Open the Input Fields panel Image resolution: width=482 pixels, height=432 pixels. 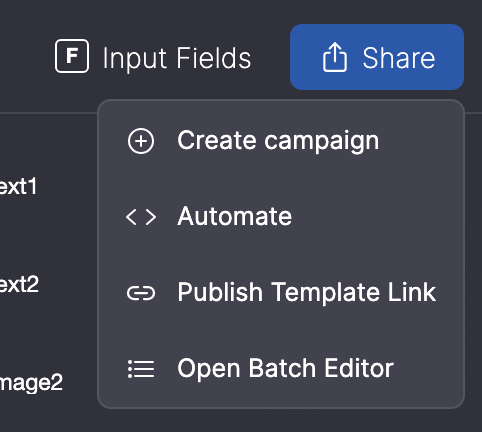coord(153,57)
